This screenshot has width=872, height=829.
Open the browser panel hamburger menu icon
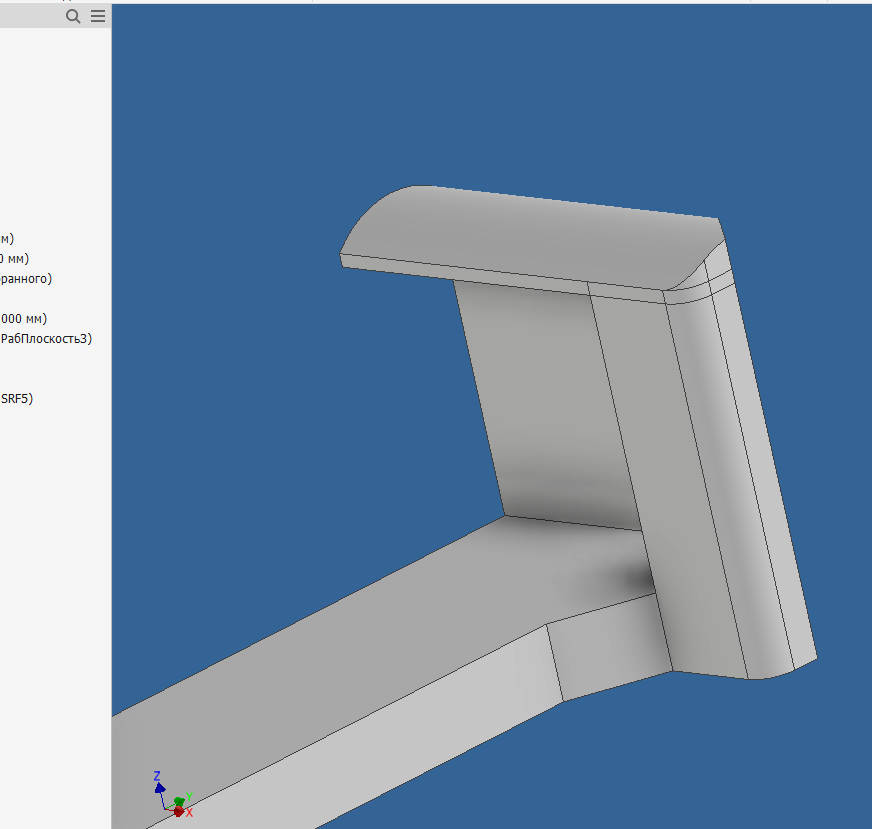click(x=97, y=16)
